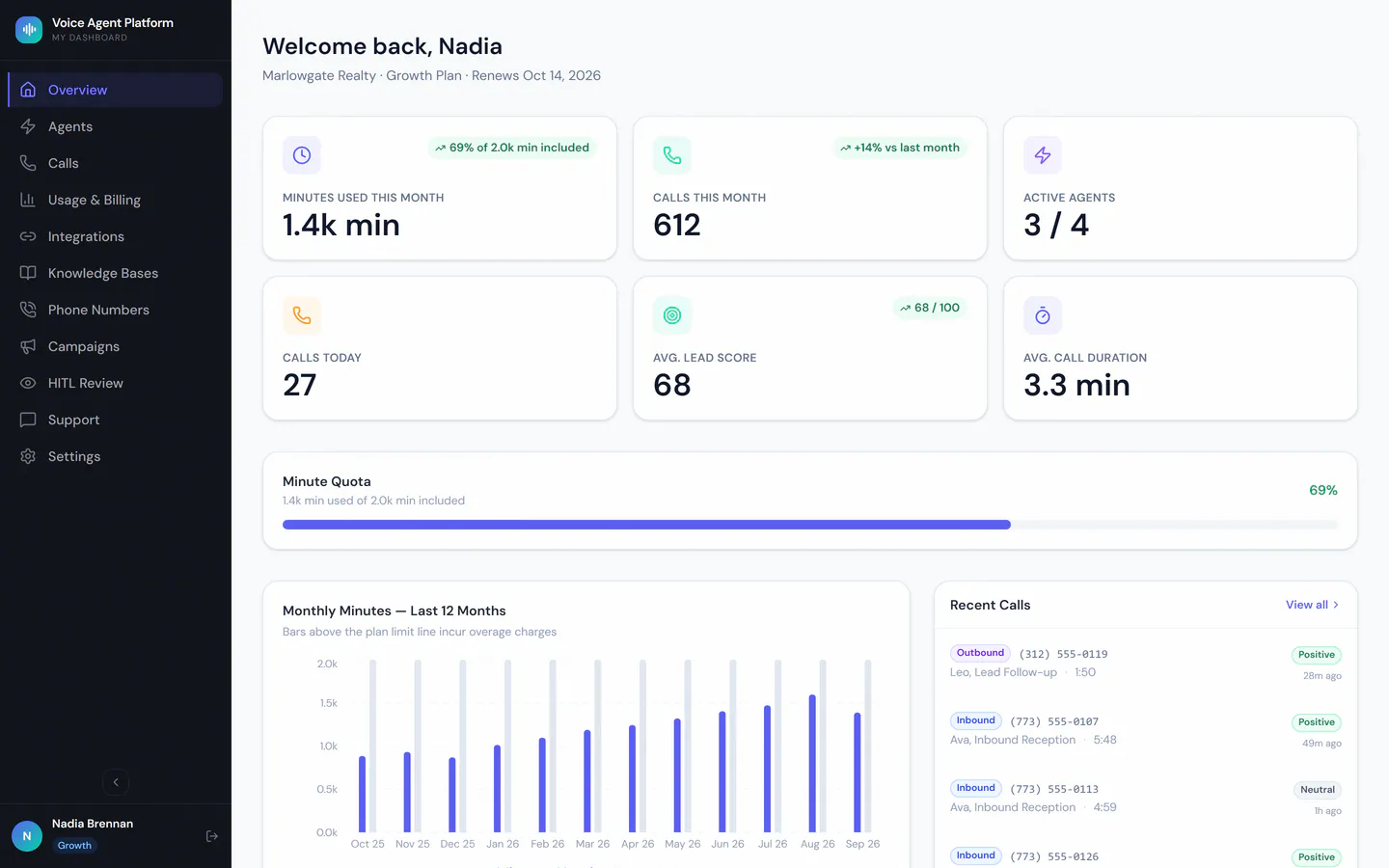This screenshot has height=868, width=1389.
Task: Click the N avatar for Nadia Brennan
Action: (27, 836)
